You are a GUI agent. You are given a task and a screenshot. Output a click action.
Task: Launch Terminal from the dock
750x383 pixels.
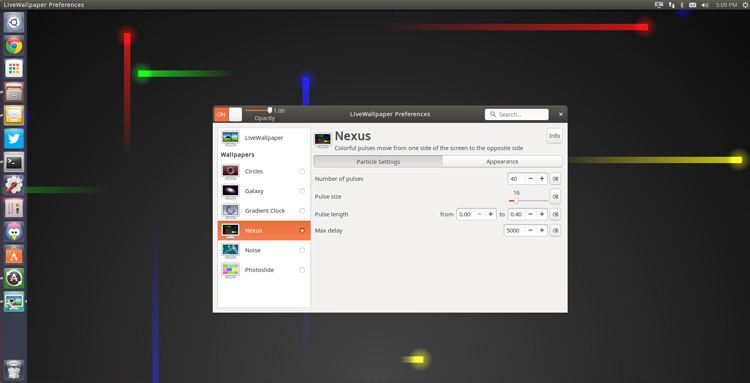pos(14,162)
